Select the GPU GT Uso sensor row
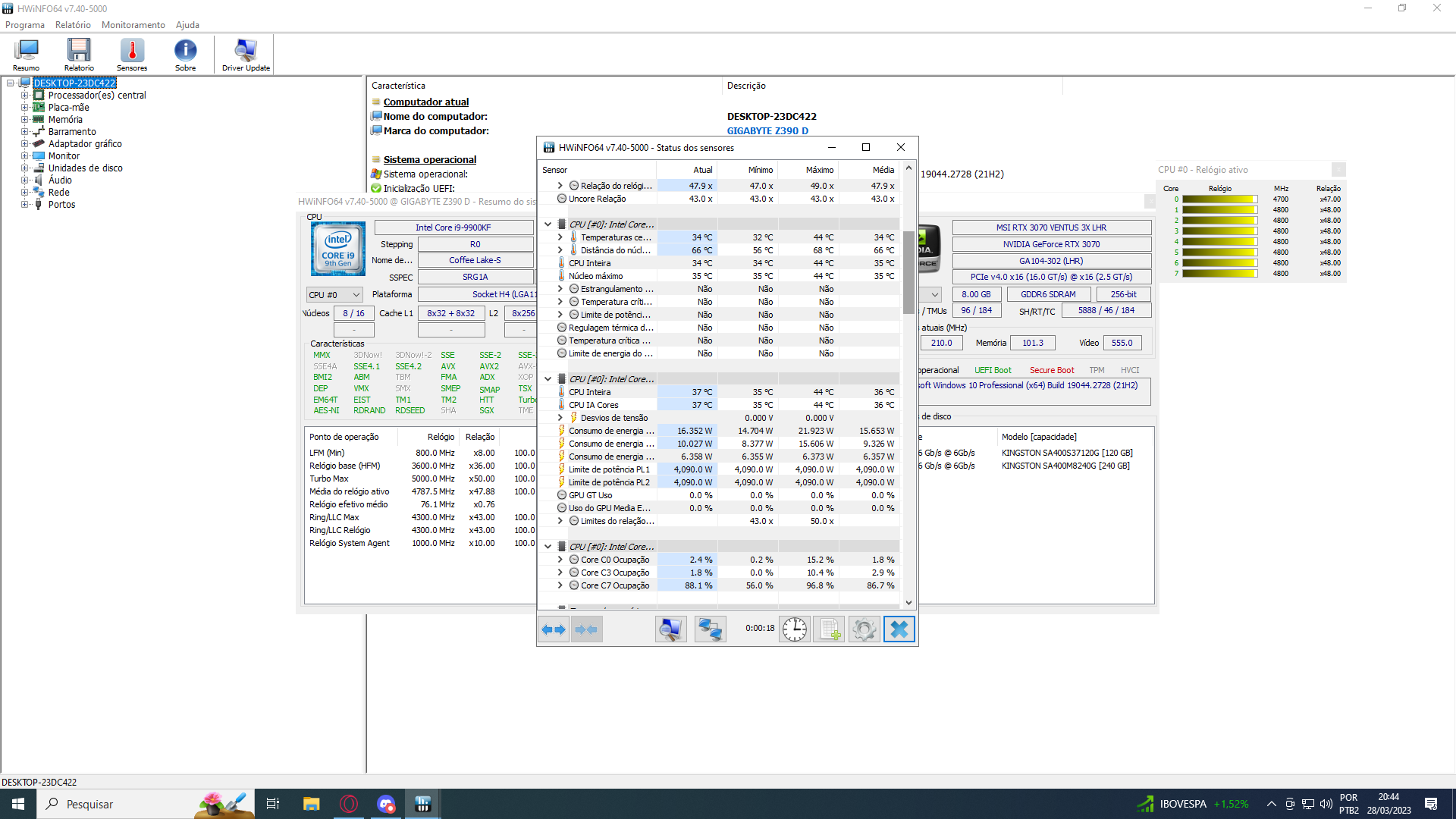Viewport: 1456px width, 819px height. (x=719, y=495)
